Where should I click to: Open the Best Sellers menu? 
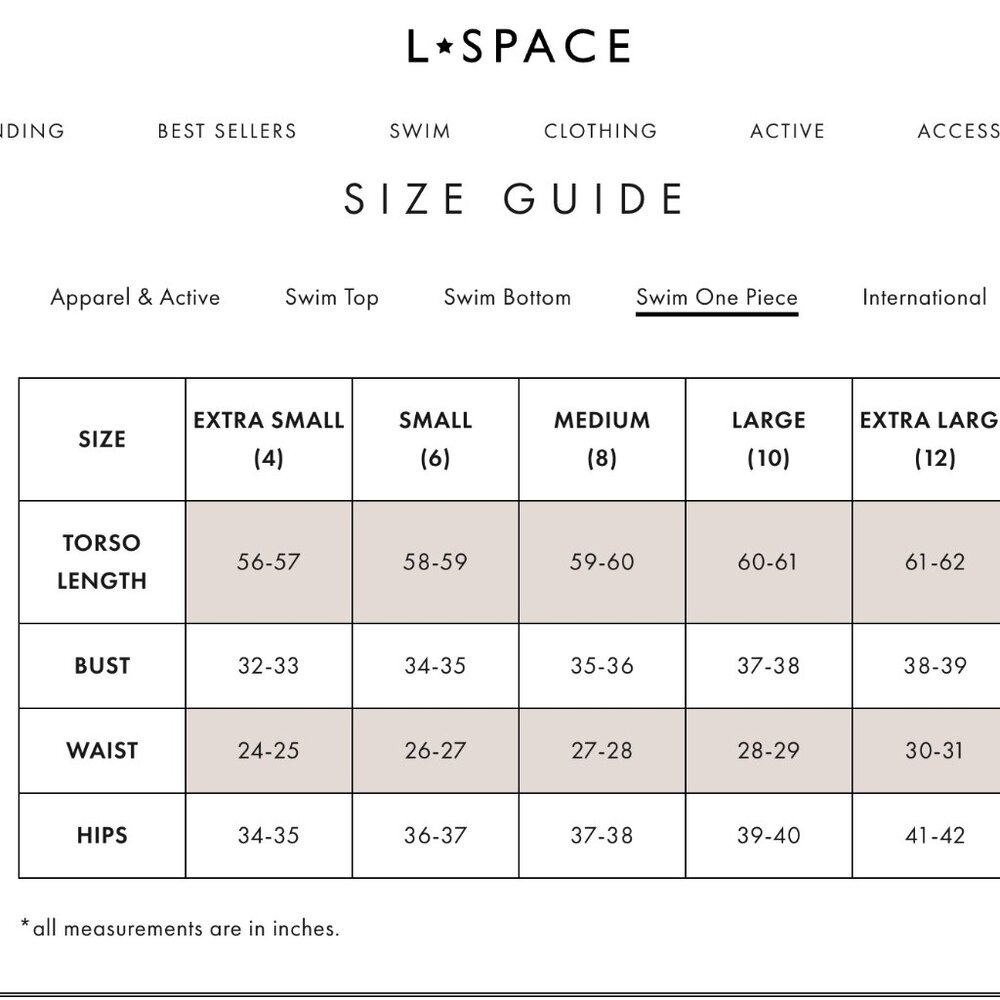(227, 131)
